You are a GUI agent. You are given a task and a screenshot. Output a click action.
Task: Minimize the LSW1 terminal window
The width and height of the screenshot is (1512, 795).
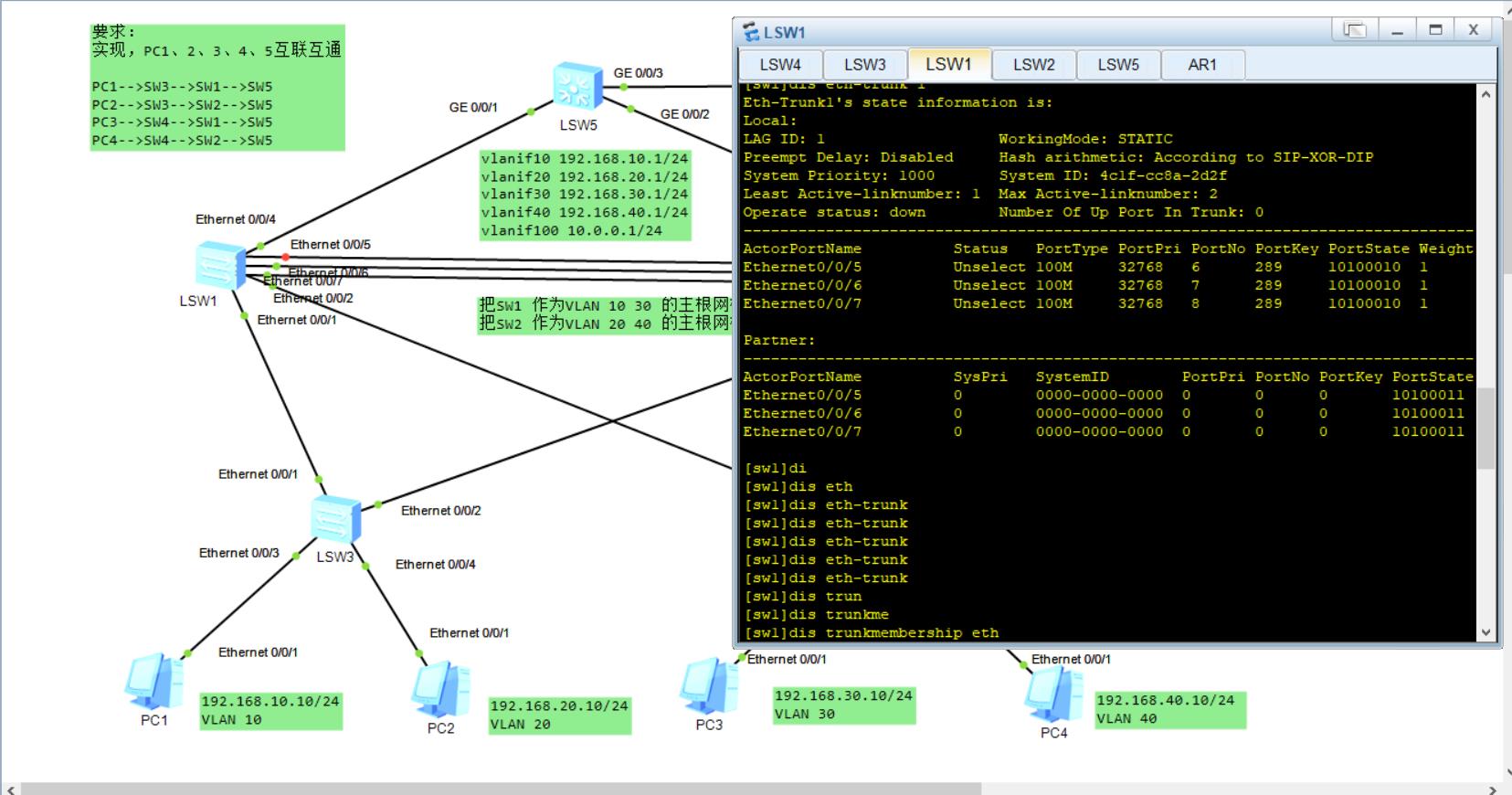(1397, 30)
